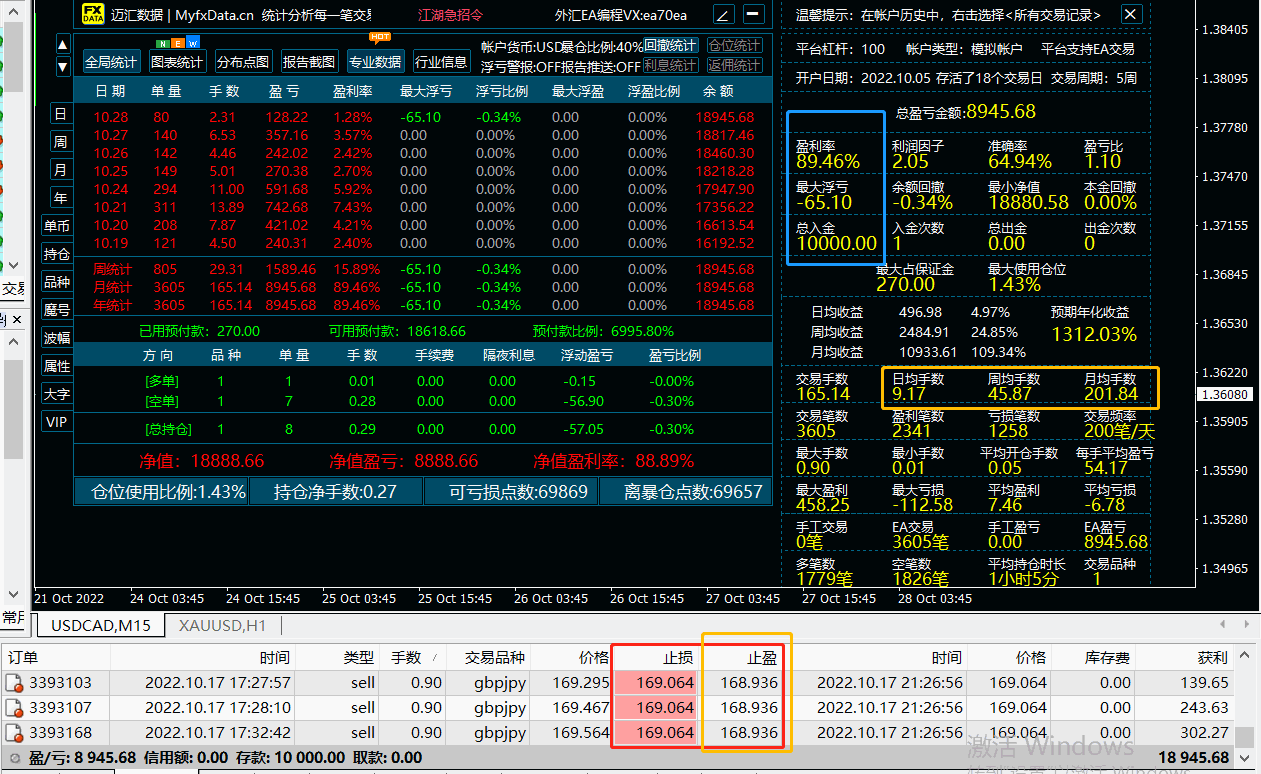The height and width of the screenshot is (774, 1261).
Task: Click the up arrow above 全局统计
Action: [x=62, y=44]
